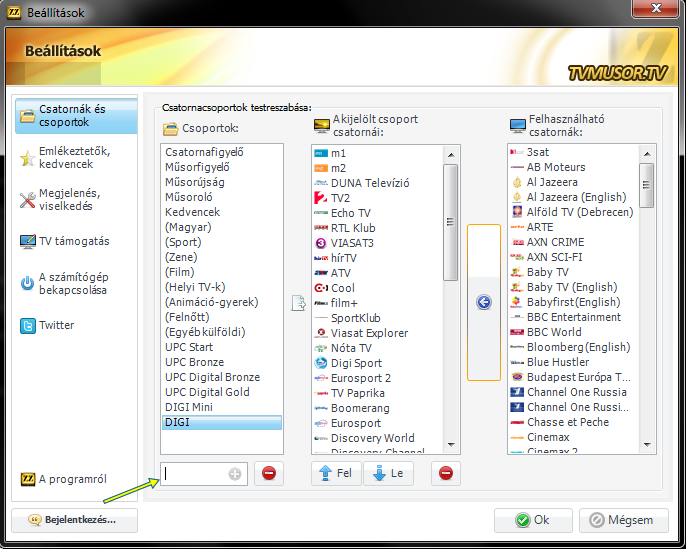
Task: Open A számítógép bekapcsolása section
Action: [x=74, y=284]
